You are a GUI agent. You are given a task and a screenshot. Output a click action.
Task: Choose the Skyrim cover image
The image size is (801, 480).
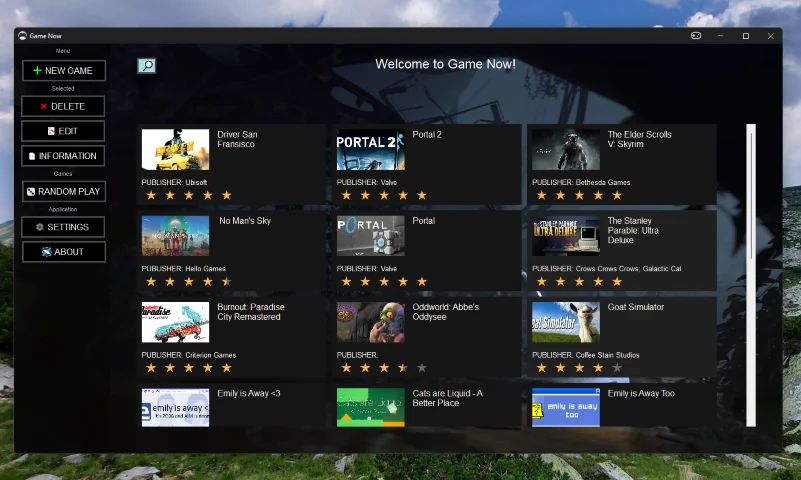[566, 150]
